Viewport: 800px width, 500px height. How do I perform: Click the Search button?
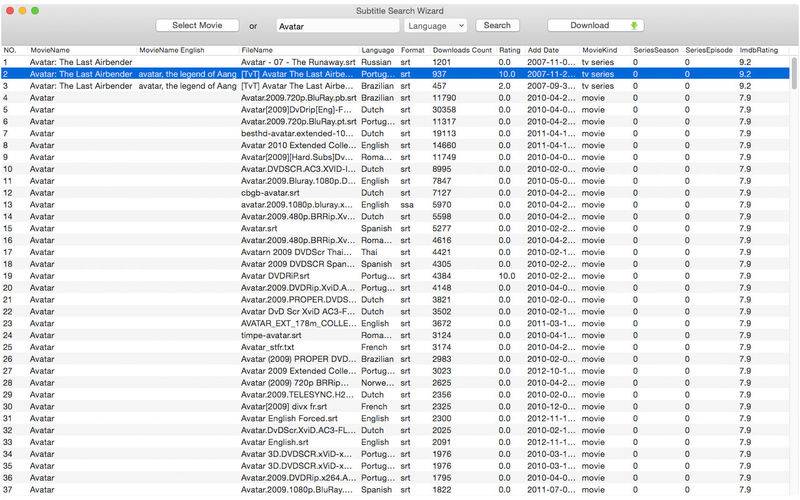497,26
